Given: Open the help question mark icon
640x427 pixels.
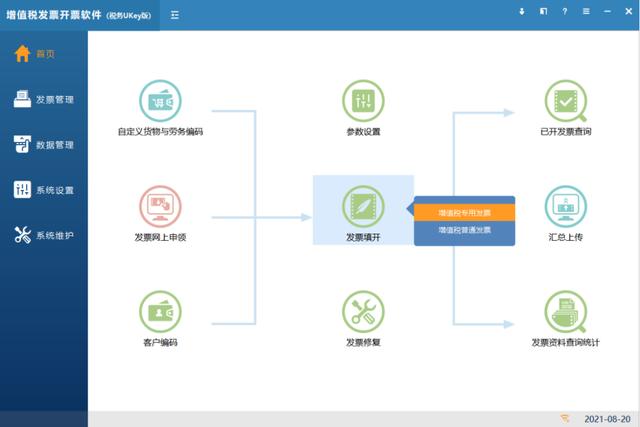Looking at the screenshot, I should tap(565, 12).
